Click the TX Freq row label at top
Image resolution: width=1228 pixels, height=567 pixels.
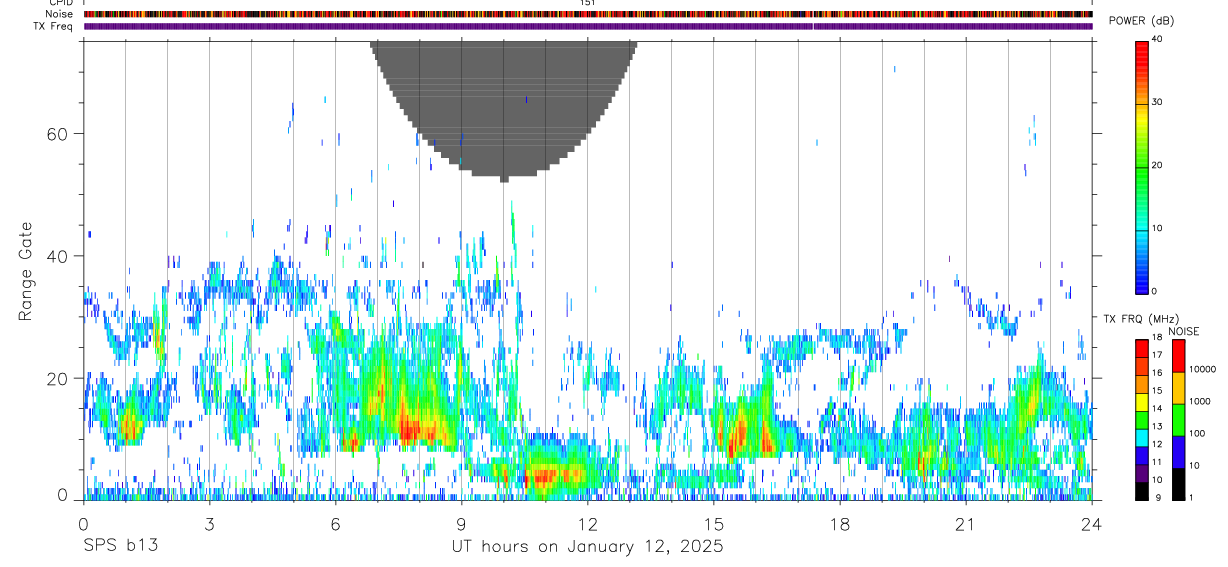click(x=53, y=26)
